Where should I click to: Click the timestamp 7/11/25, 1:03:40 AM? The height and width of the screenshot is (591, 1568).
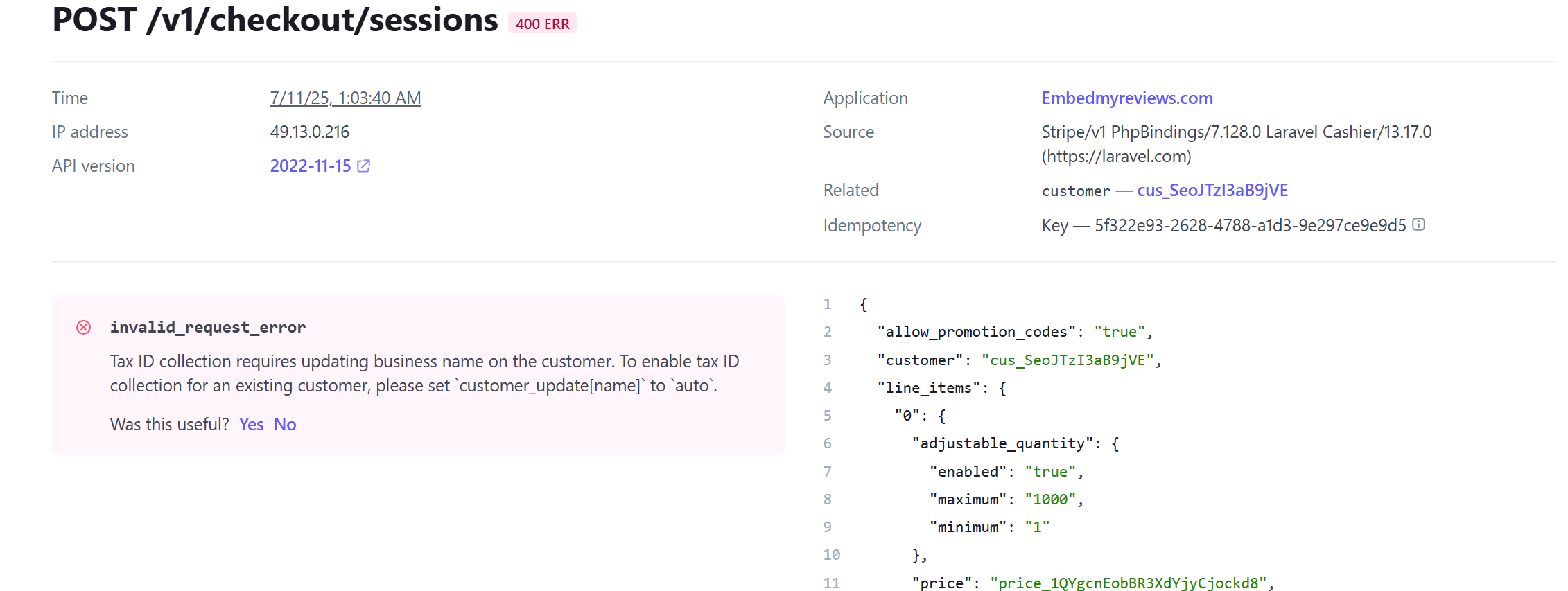pos(345,98)
